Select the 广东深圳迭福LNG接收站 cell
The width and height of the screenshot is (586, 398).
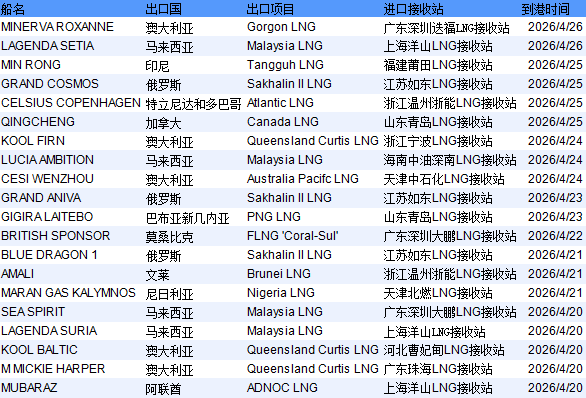tap(447, 28)
